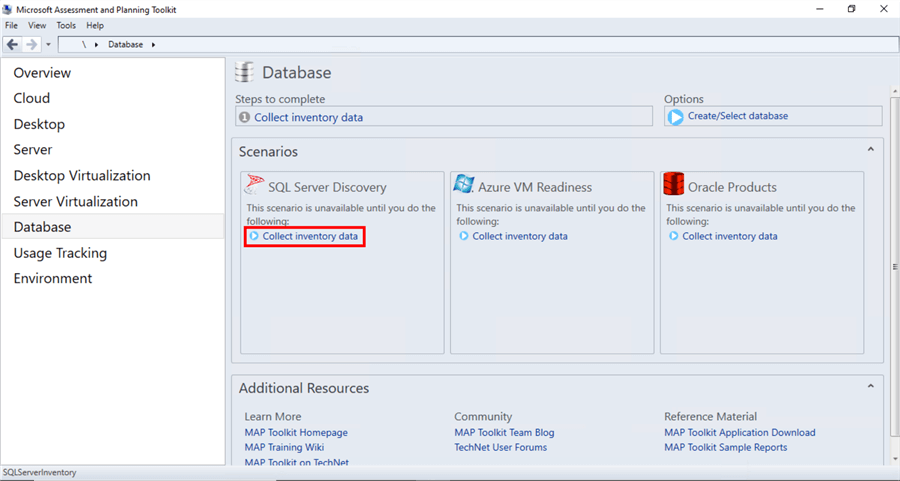Click the Azure VM Readiness icon
The image size is (900, 481).
click(464, 185)
